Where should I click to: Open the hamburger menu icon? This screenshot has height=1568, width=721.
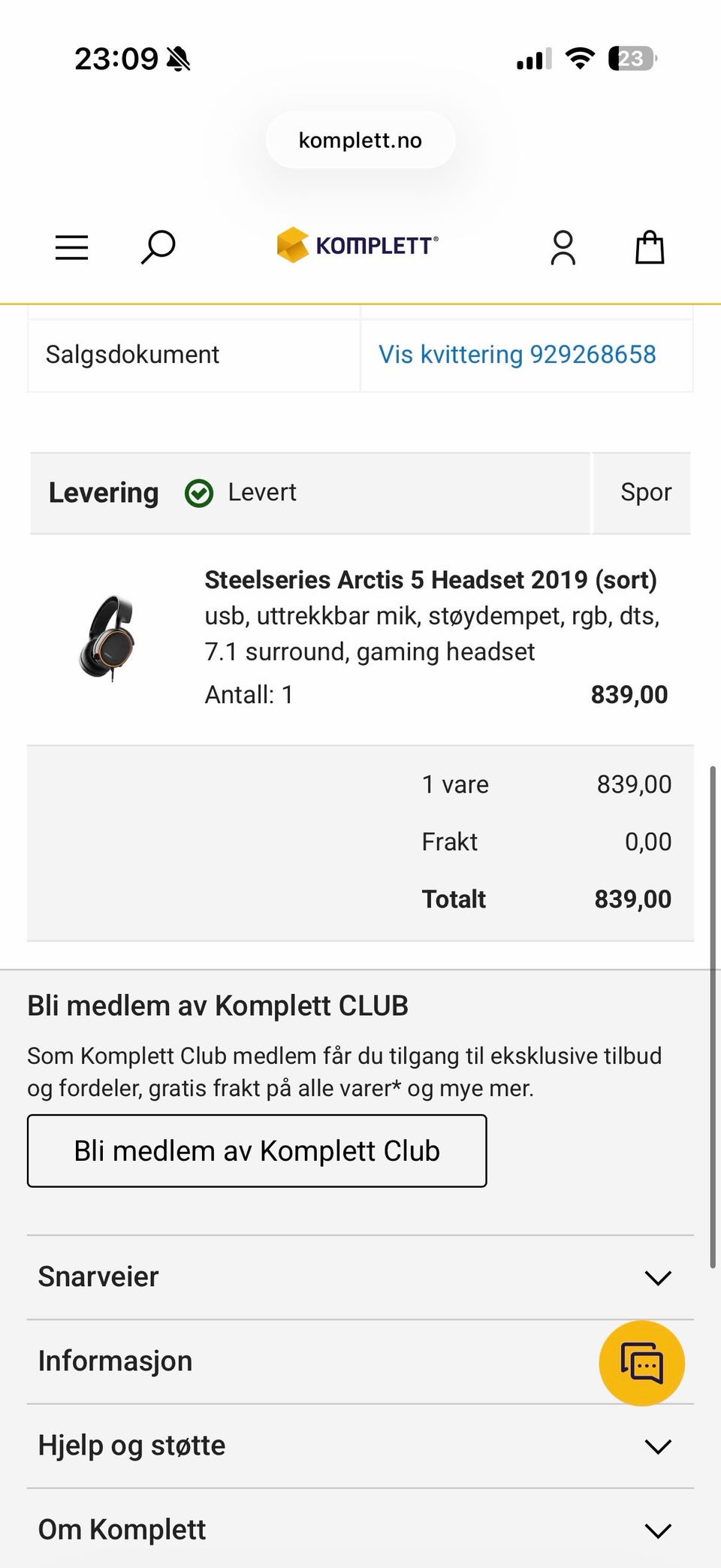(x=72, y=247)
